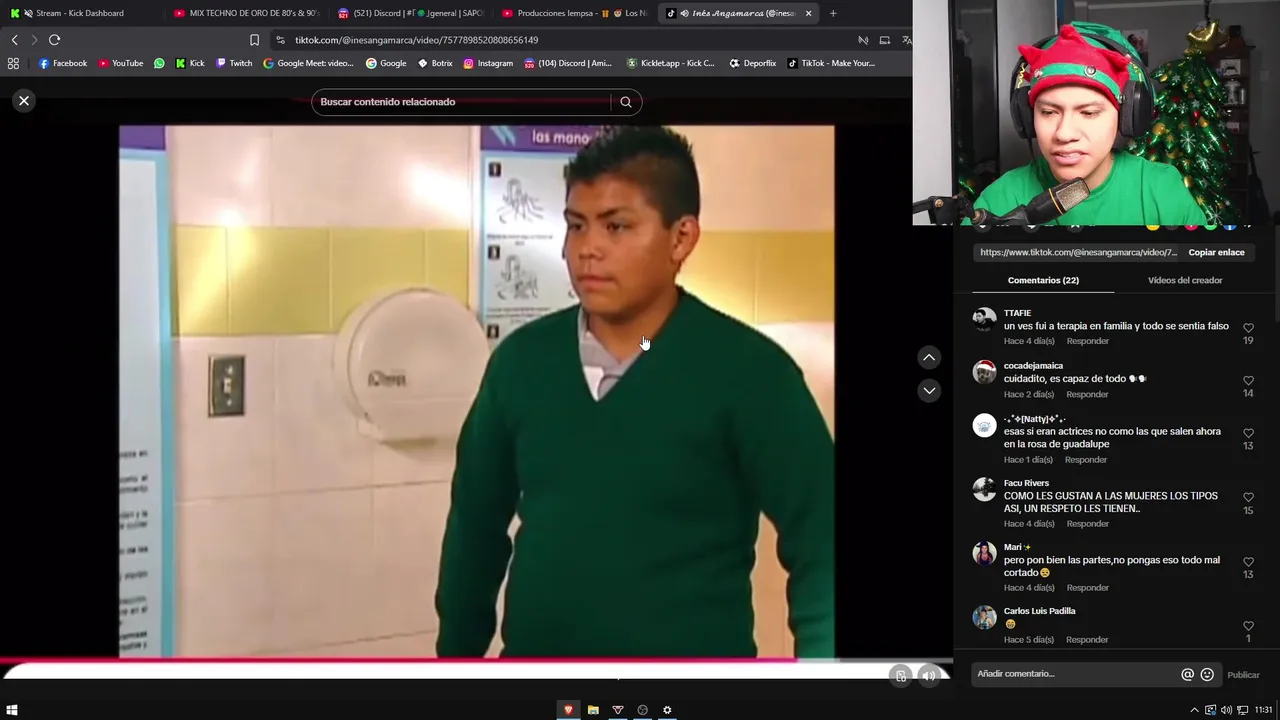Click the search magnifier icon
This screenshot has height=720, width=1280.
coord(626,102)
